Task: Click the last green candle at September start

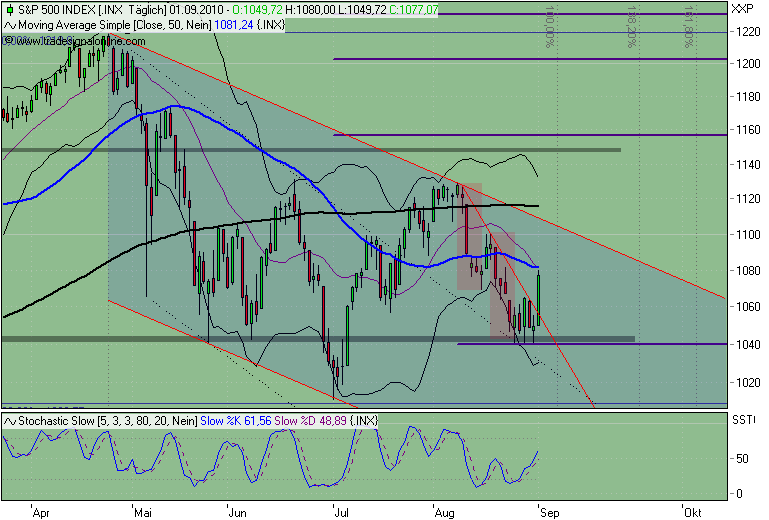Action: pyautogui.click(x=538, y=298)
